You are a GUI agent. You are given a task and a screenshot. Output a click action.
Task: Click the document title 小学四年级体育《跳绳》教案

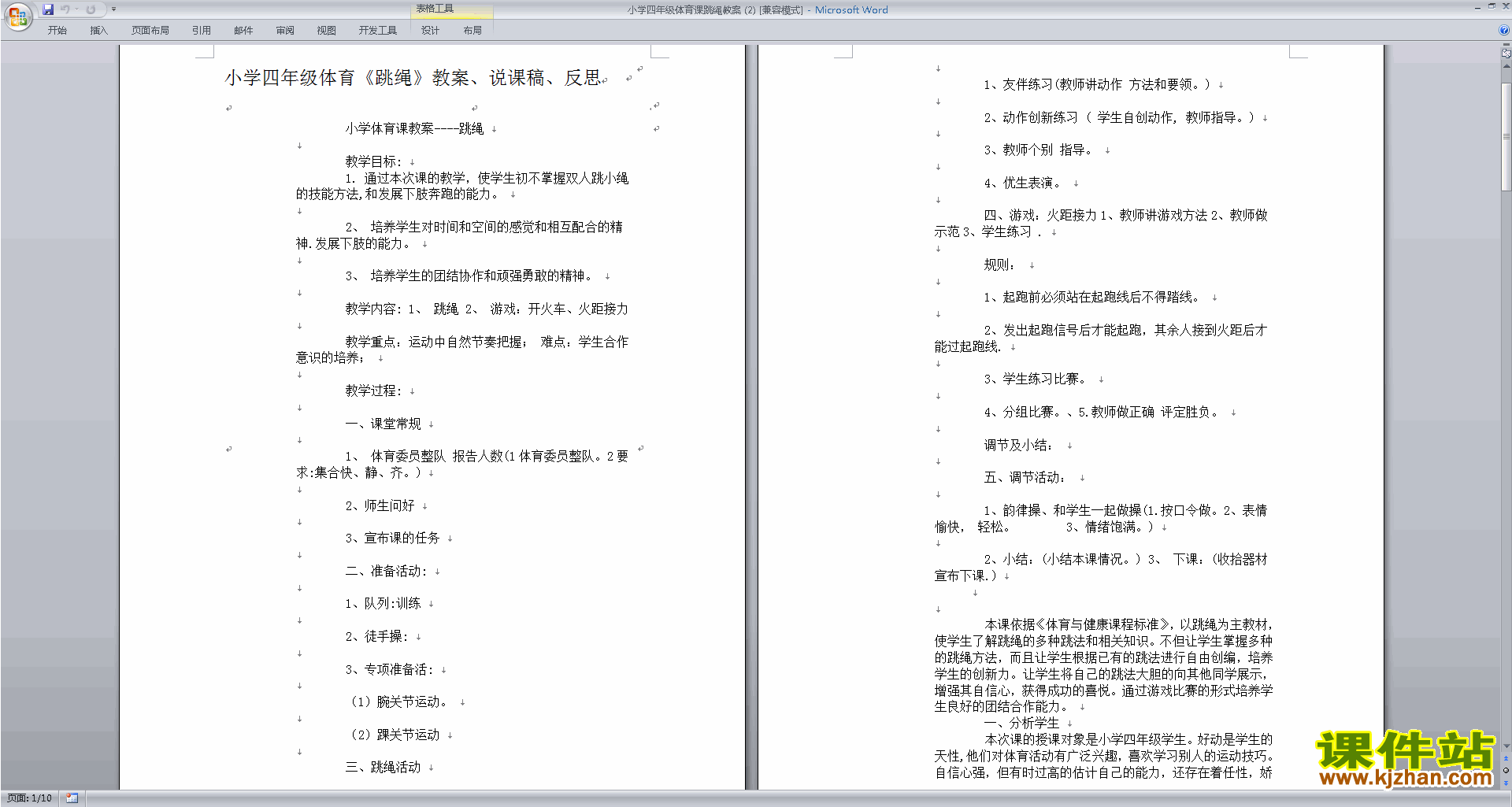(x=413, y=78)
